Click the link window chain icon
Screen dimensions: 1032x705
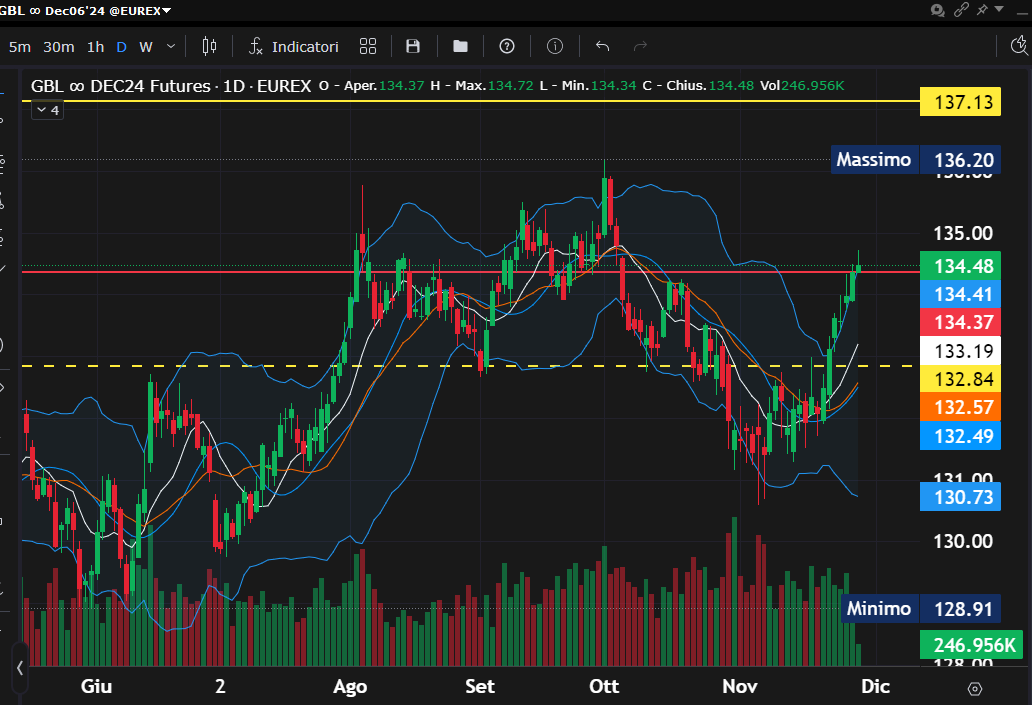(962, 10)
